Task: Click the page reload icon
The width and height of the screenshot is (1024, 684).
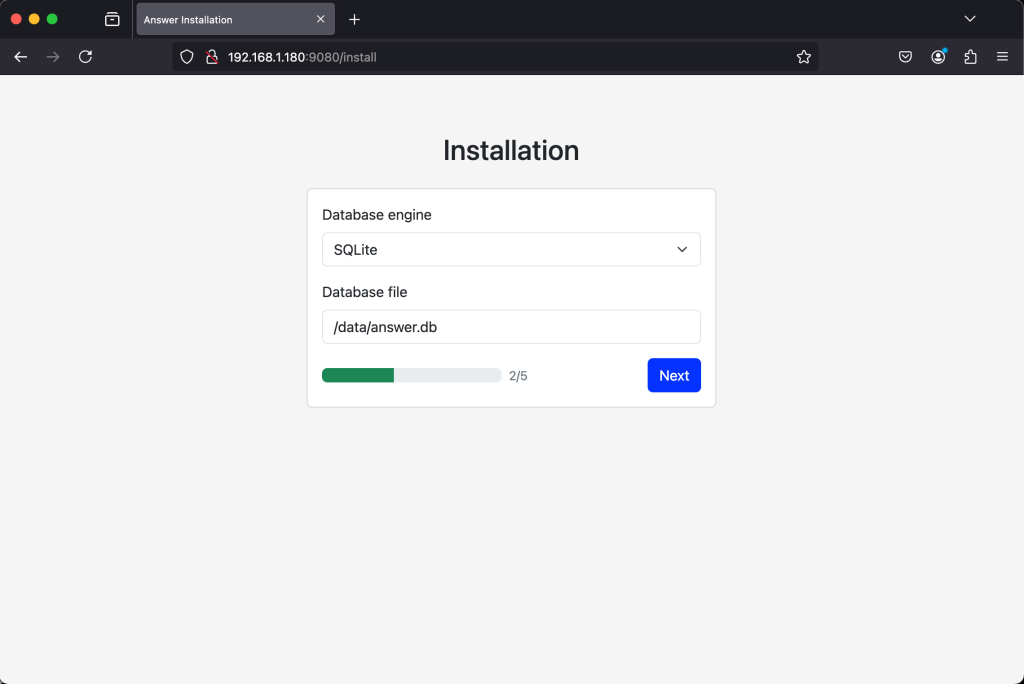Action: pyautogui.click(x=85, y=57)
